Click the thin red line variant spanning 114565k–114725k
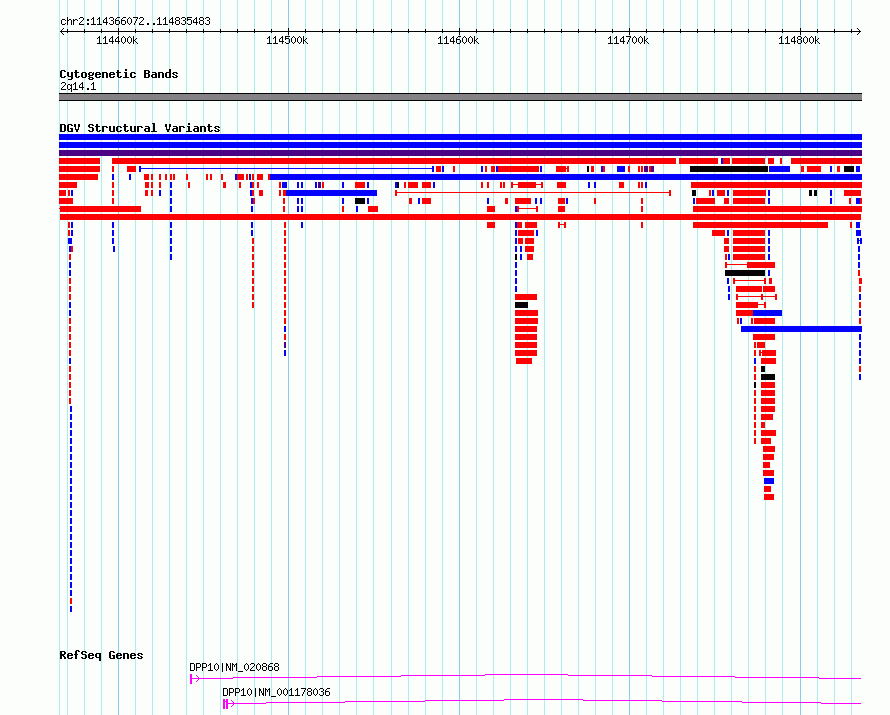The width and height of the screenshot is (890, 715). 533,193
